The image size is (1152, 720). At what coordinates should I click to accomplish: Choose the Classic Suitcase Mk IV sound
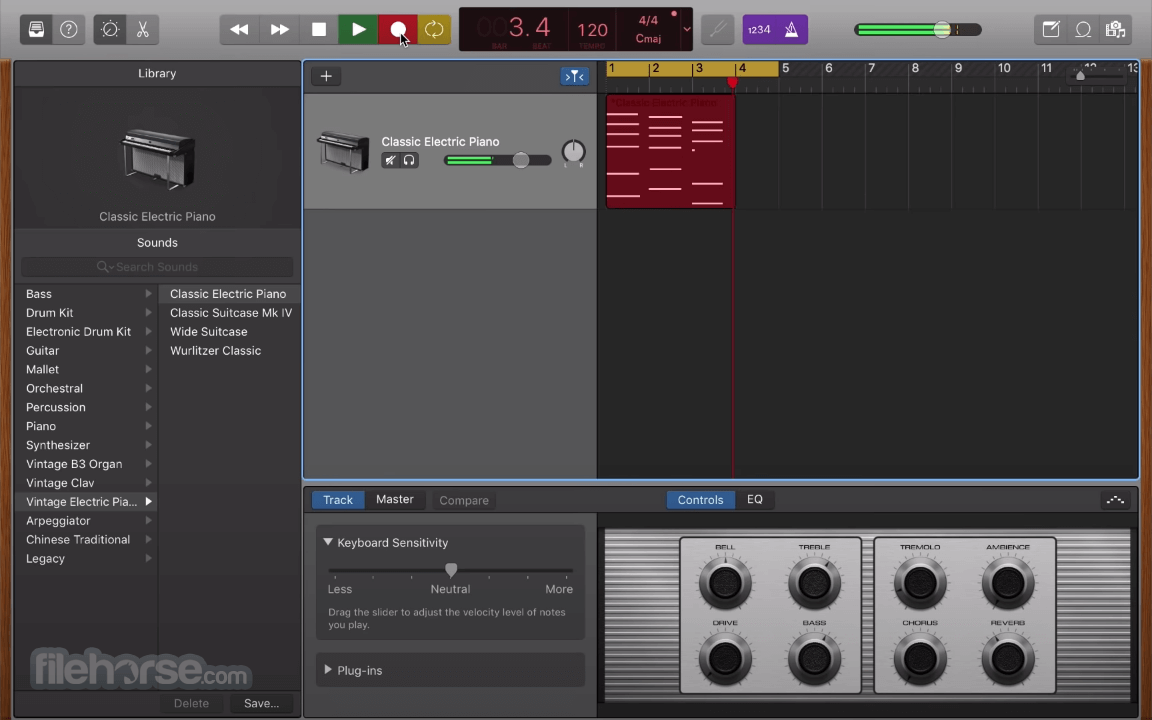pyautogui.click(x=231, y=313)
